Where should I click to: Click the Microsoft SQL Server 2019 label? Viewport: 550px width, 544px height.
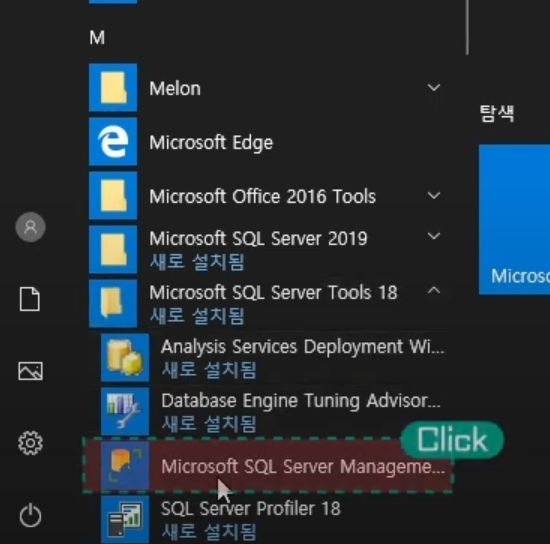pos(259,239)
